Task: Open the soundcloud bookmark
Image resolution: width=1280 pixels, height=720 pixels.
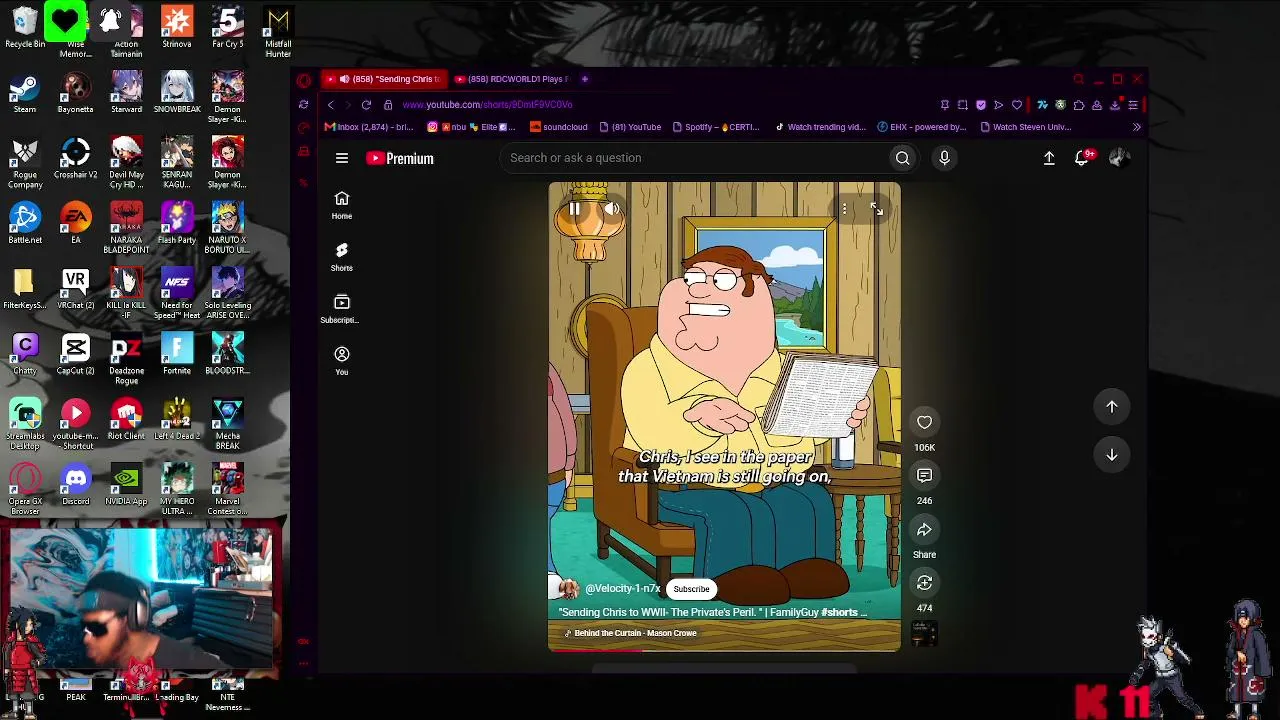Action: click(559, 127)
